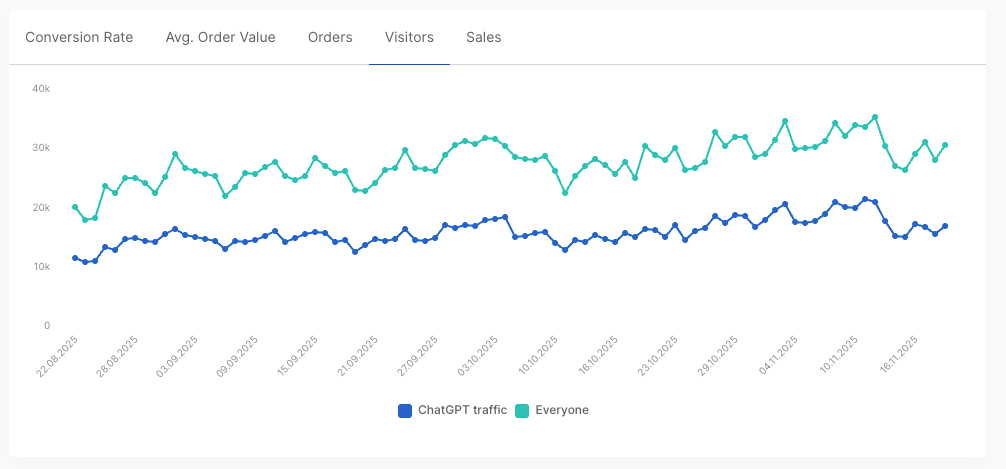Click the teal Everyone legend swatch
Viewport: 1006px width, 469px height.
522,410
